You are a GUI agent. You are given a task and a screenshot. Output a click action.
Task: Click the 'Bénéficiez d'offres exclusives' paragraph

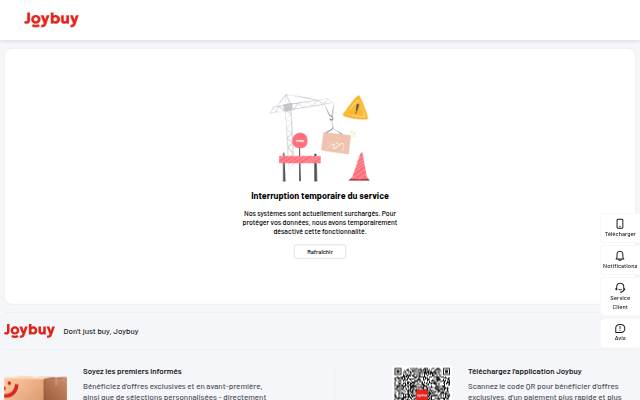[175, 391]
